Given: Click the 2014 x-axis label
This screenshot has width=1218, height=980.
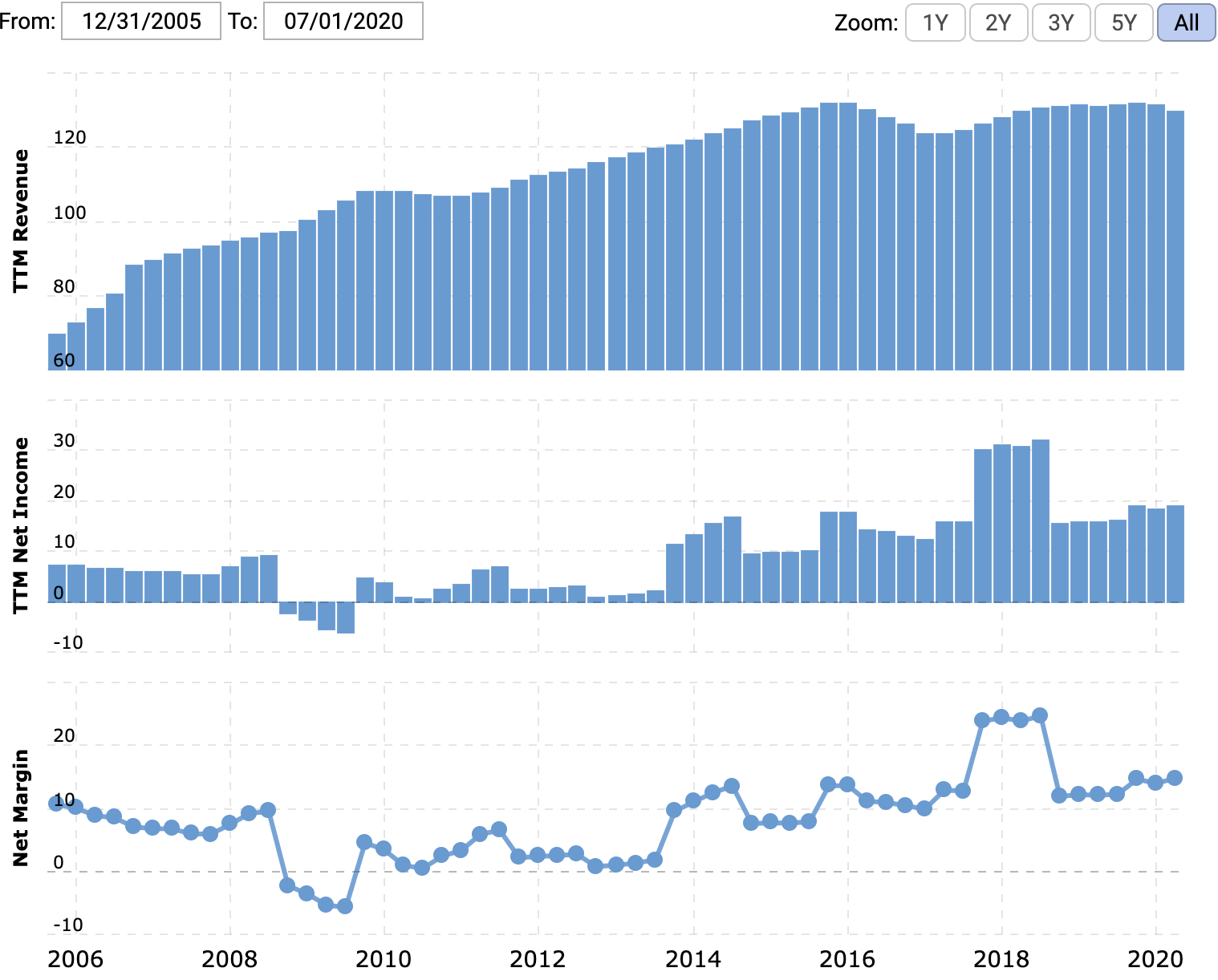Looking at the screenshot, I should [x=693, y=959].
